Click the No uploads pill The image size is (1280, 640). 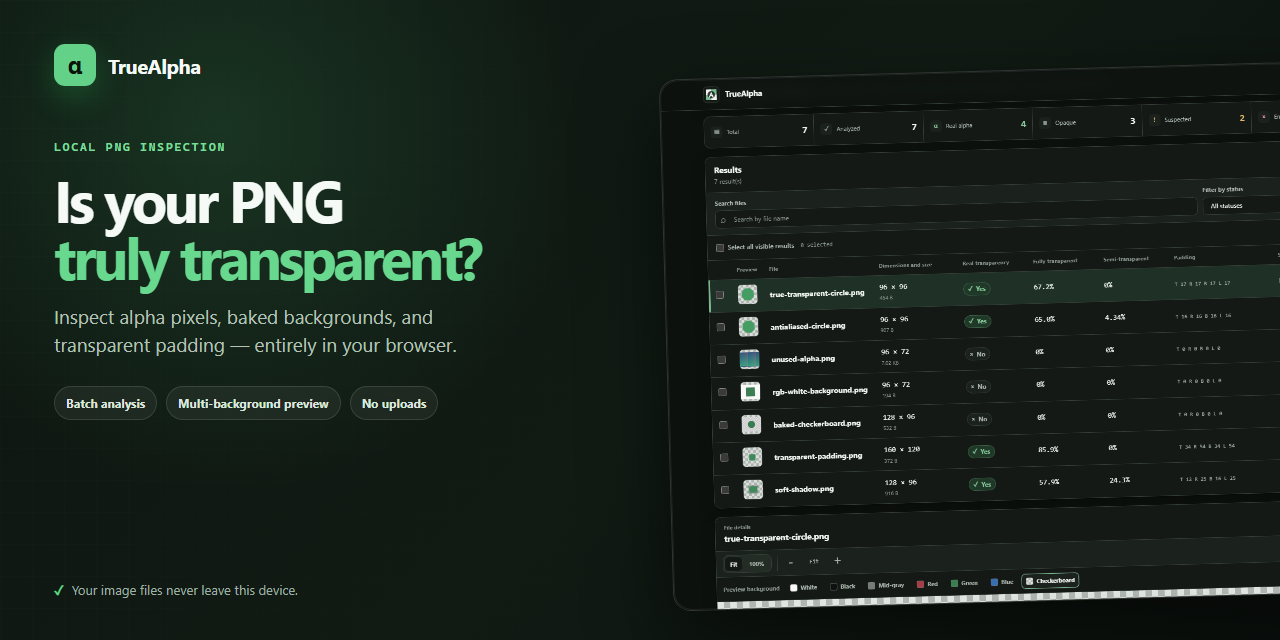pos(394,404)
